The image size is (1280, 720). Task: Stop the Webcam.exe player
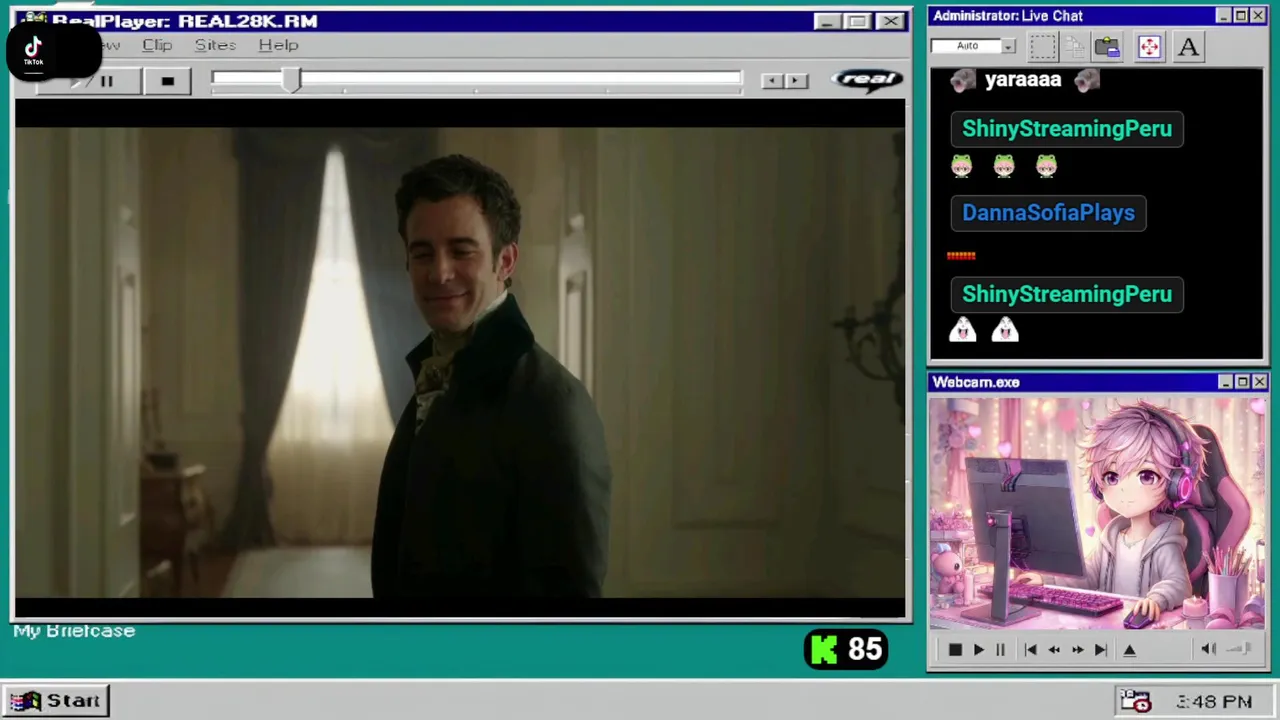[954, 650]
